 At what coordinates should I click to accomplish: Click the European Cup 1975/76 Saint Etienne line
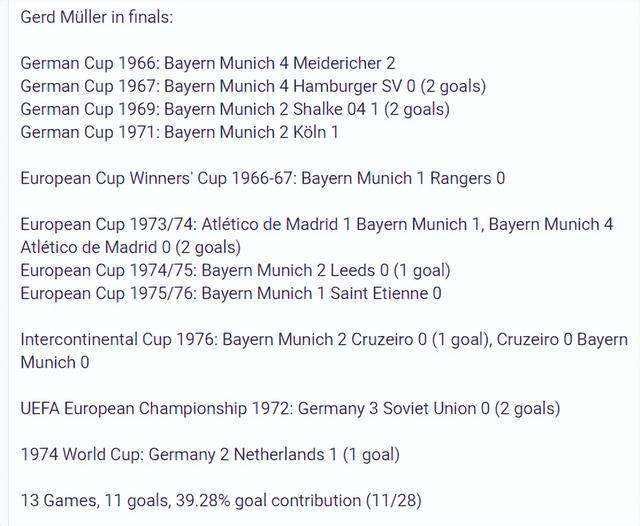click(x=230, y=293)
